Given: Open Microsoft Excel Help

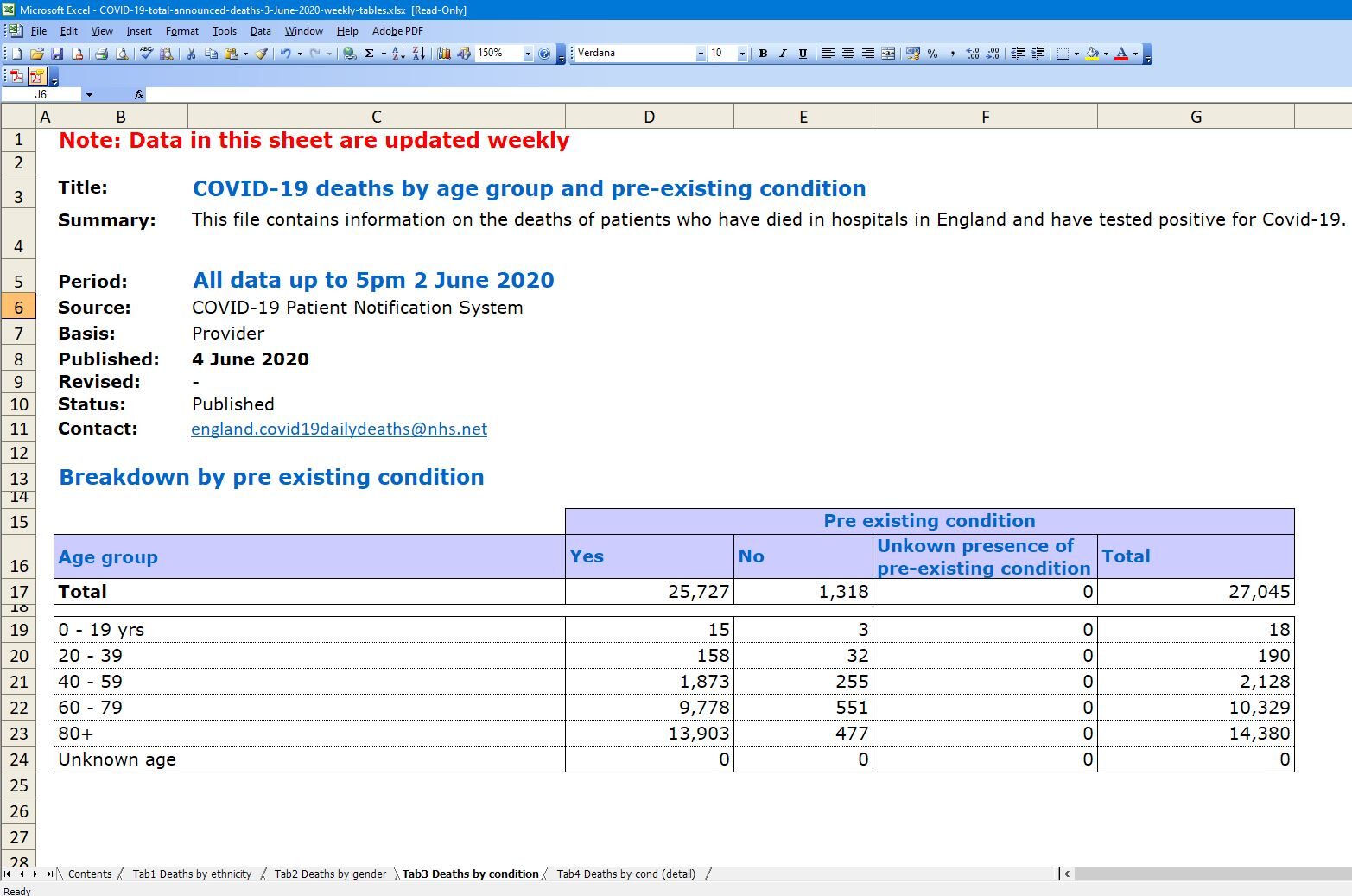Looking at the screenshot, I should click(x=544, y=54).
